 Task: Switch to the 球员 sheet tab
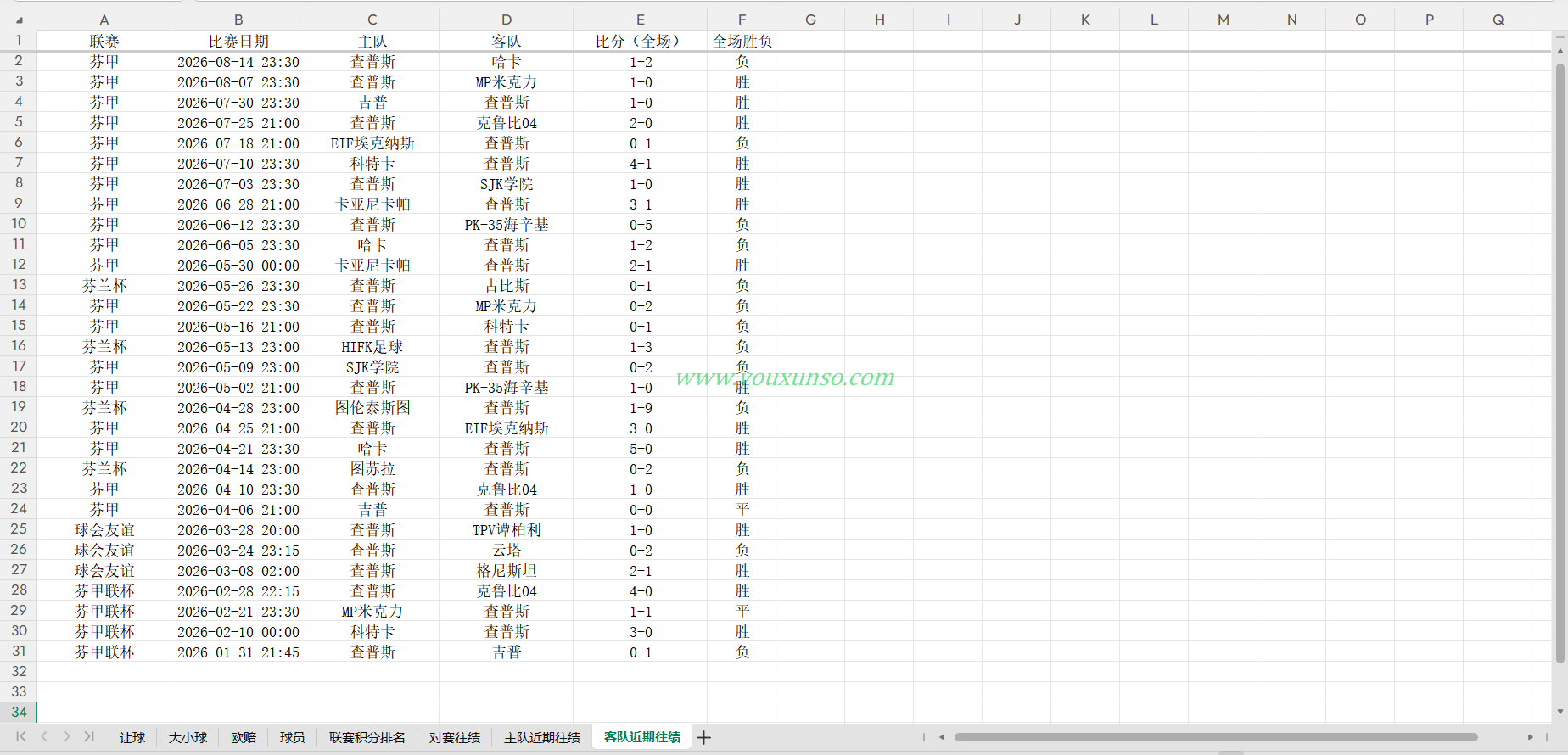coord(293,737)
